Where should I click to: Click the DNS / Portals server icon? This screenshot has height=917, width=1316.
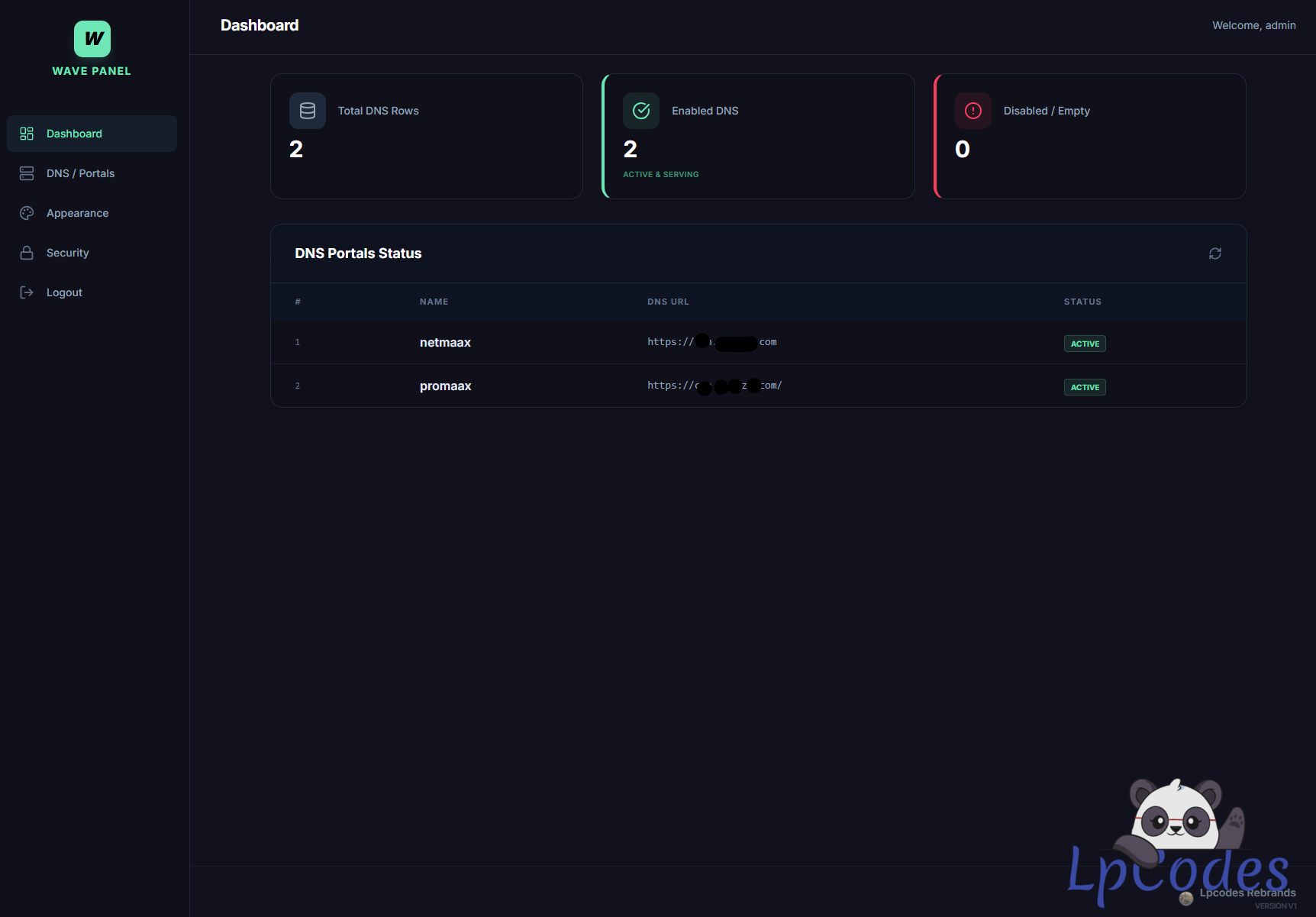[27, 173]
